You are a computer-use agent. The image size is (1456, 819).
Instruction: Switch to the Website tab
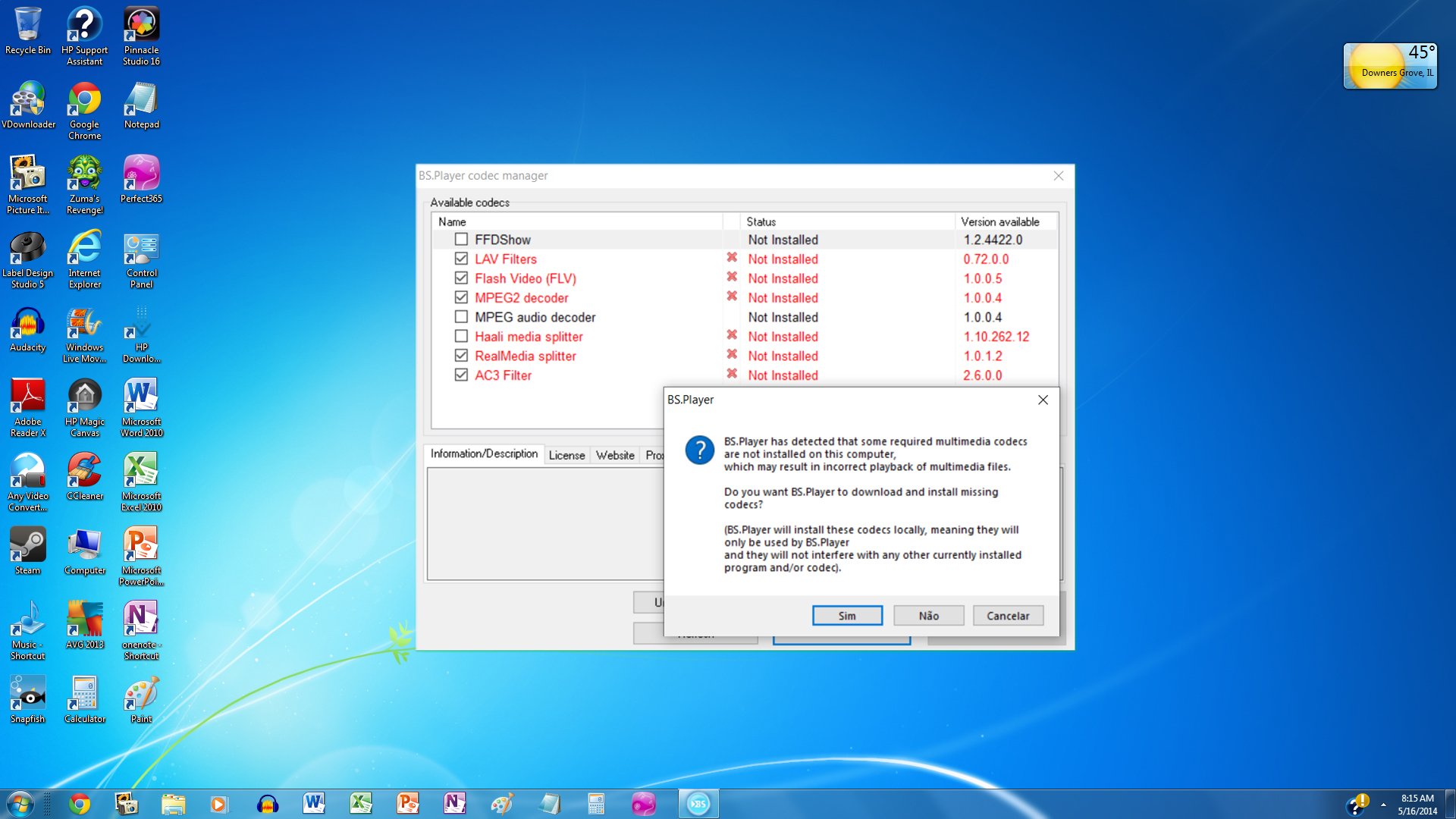coord(613,455)
